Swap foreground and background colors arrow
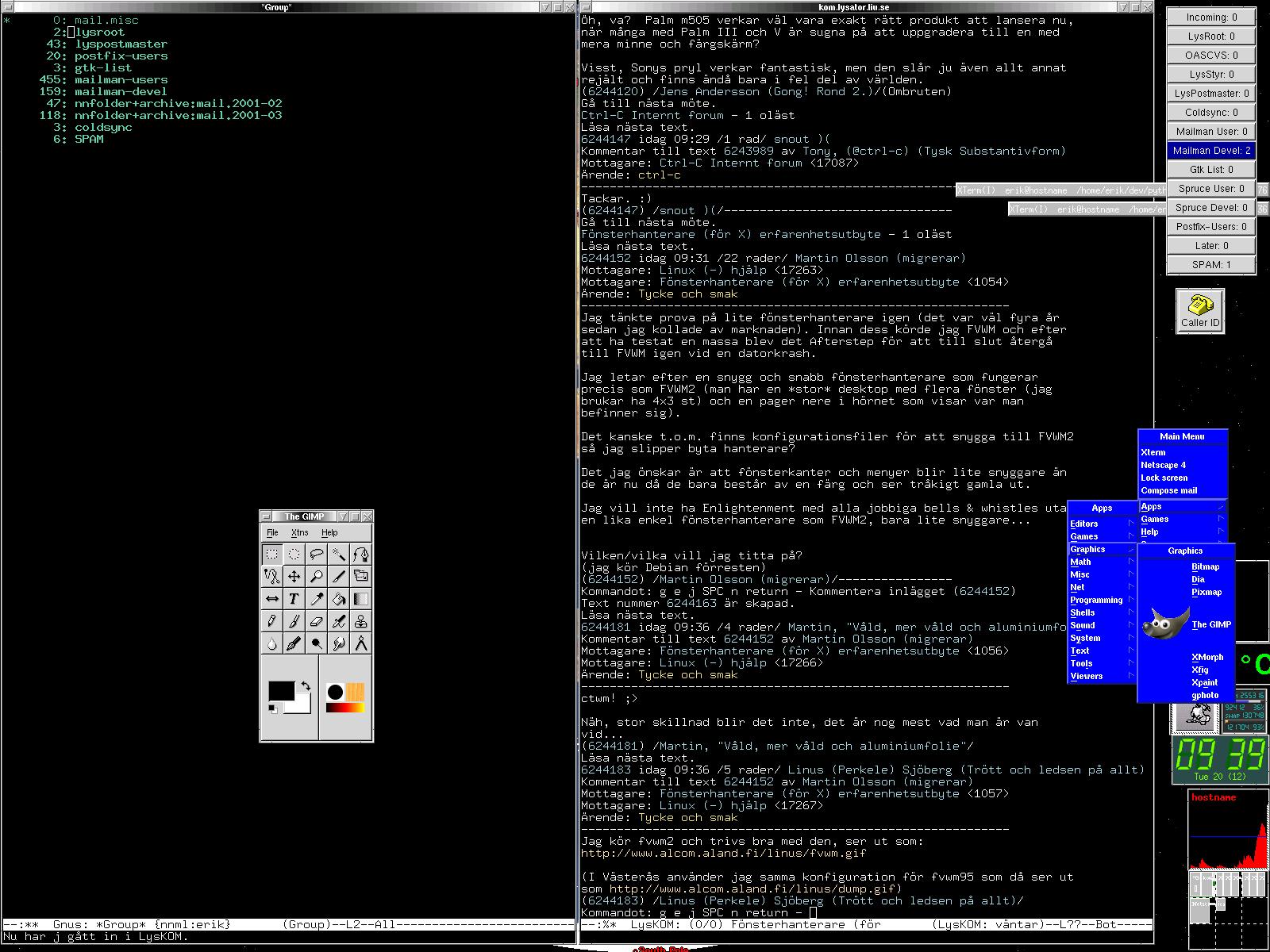The height and width of the screenshot is (952, 1270). click(305, 686)
